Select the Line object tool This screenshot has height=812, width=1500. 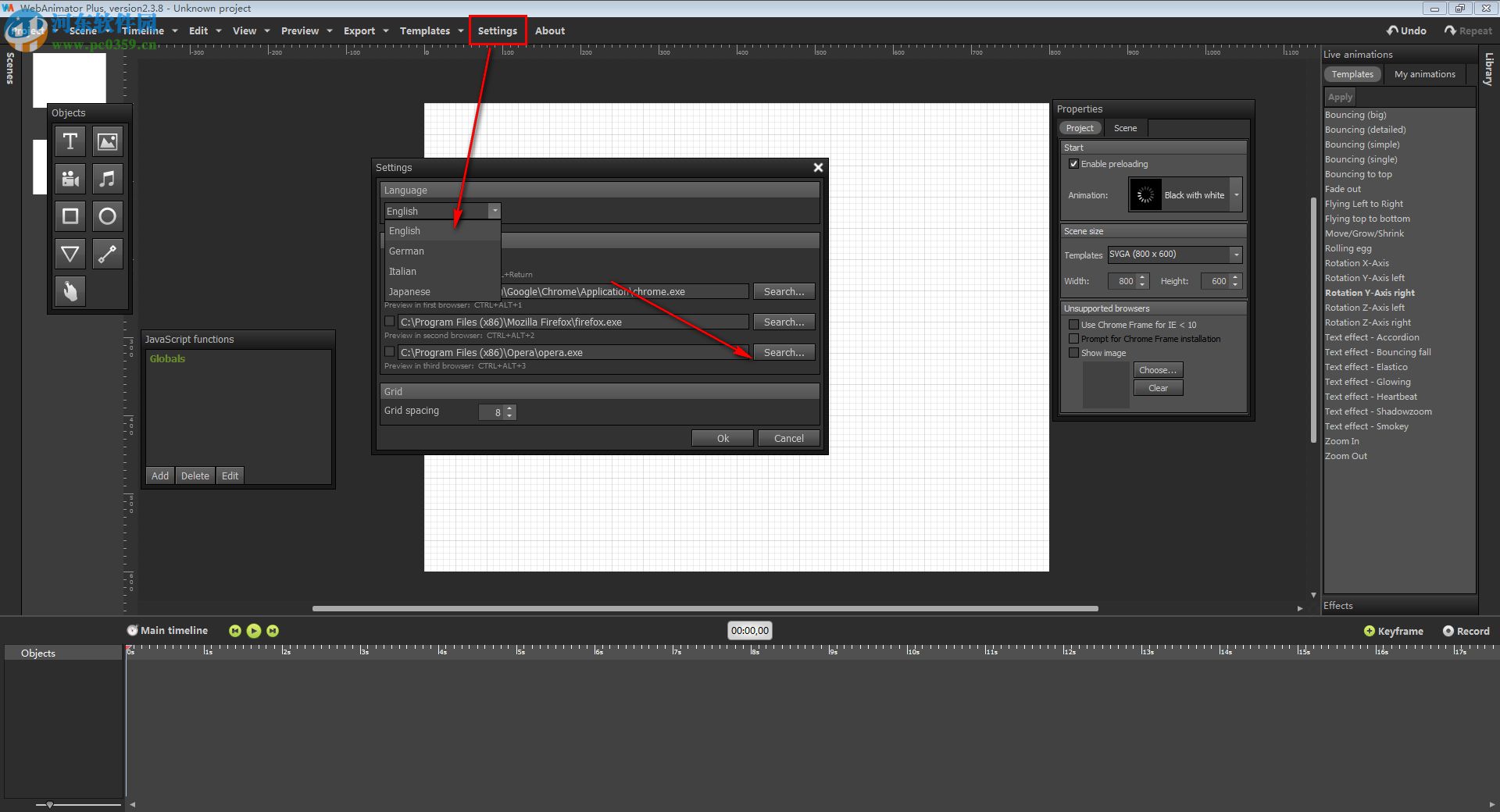pyautogui.click(x=107, y=254)
